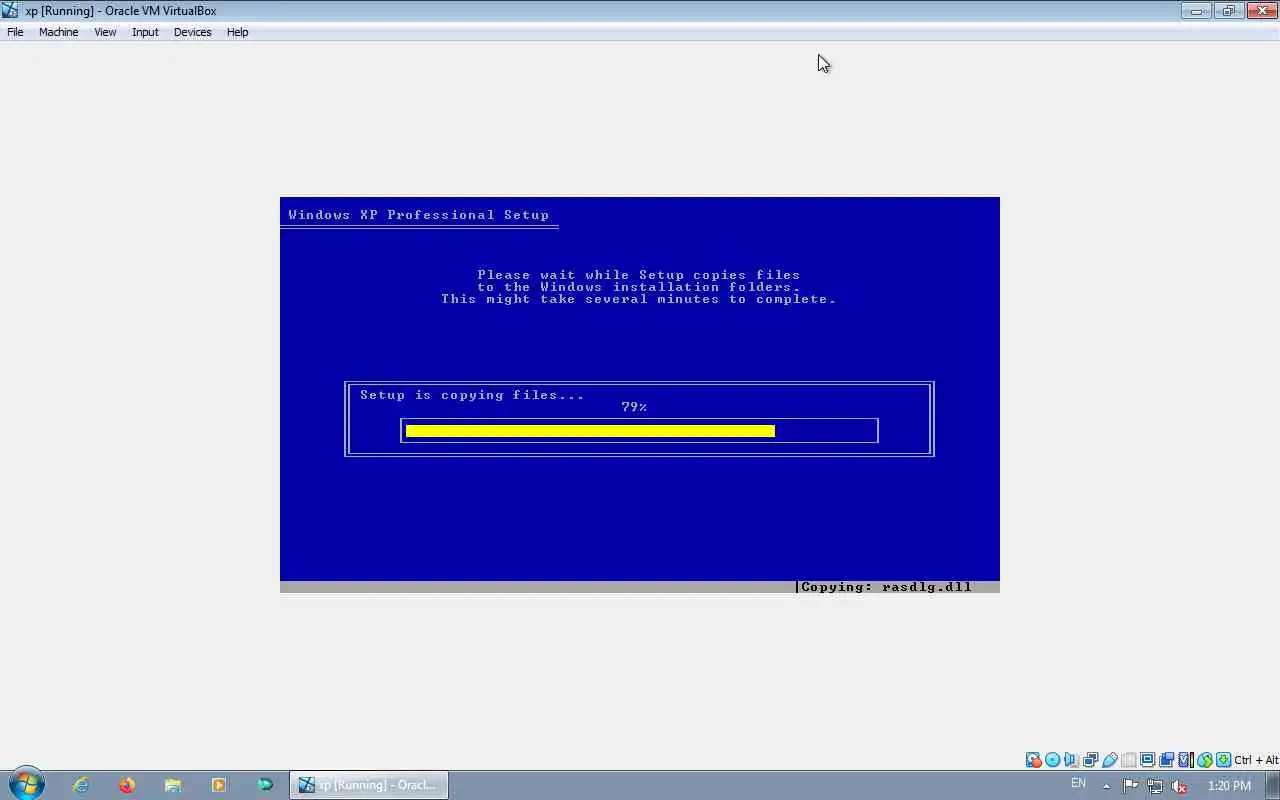Launch Firefox from the taskbar
1280x800 pixels.
pyautogui.click(x=127, y=785)
